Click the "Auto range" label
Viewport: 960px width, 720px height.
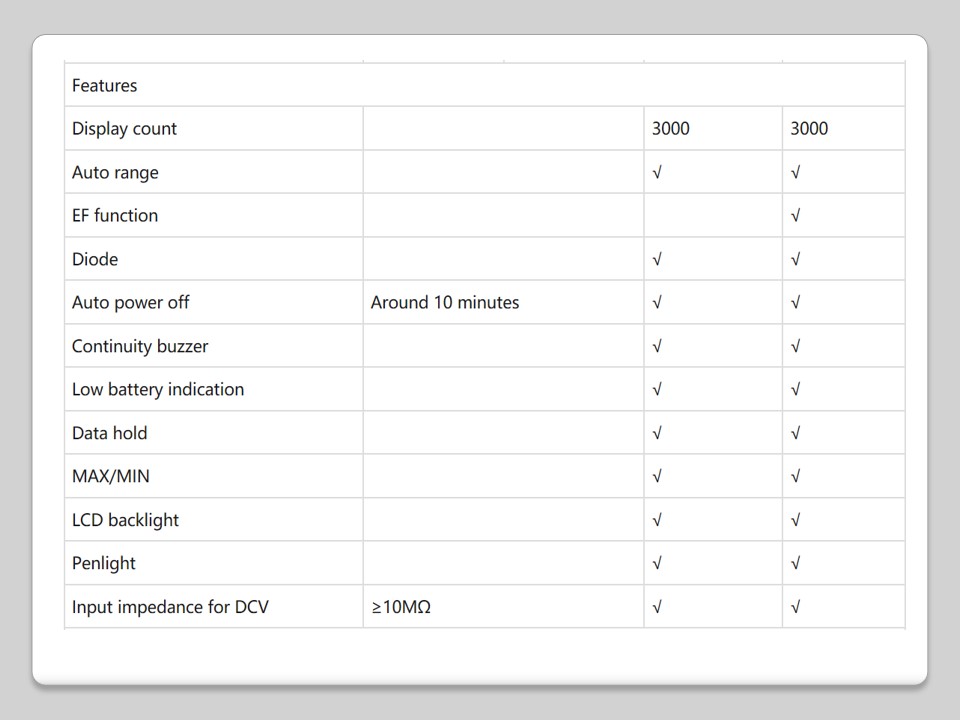click(115, 173)
